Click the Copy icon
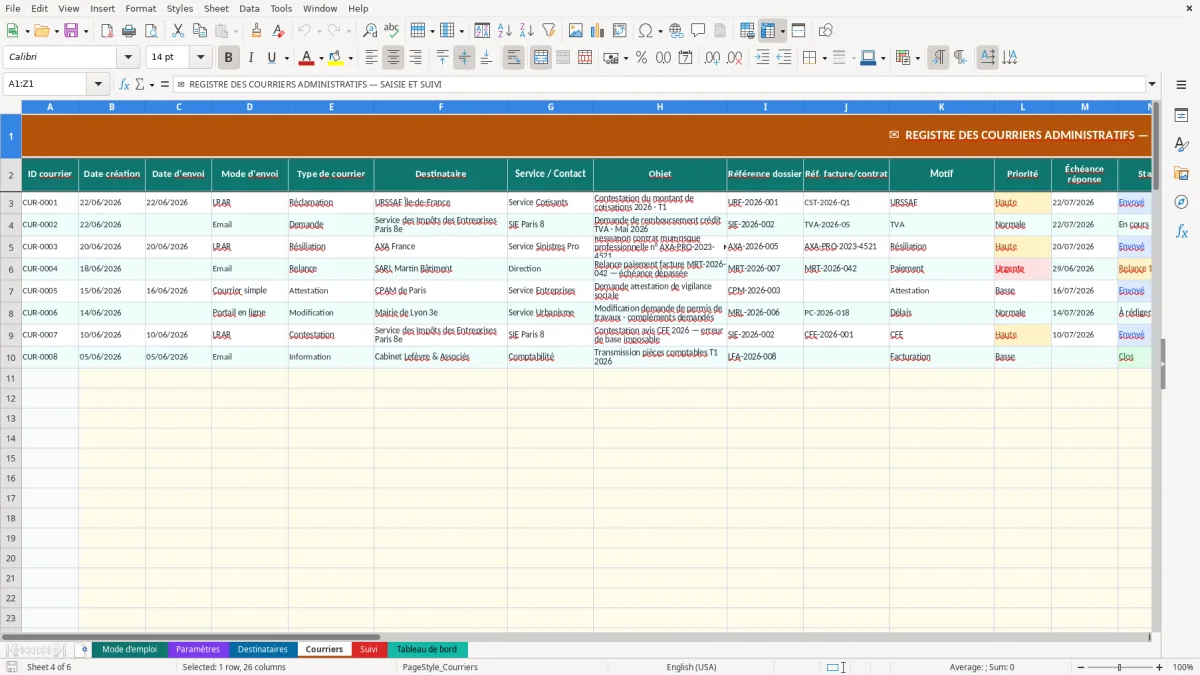The width and height of the screenshot is (1200, 675). point(199,31)
